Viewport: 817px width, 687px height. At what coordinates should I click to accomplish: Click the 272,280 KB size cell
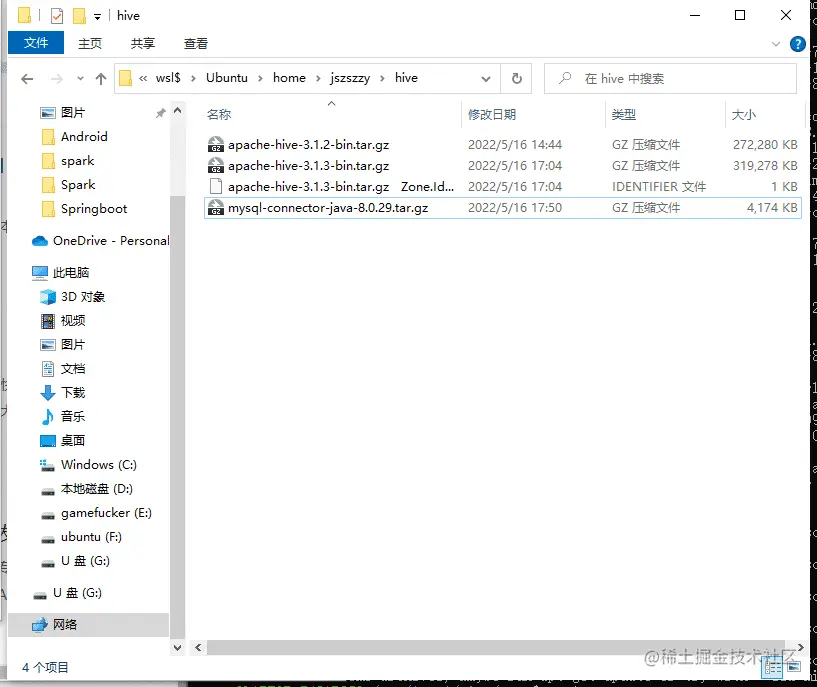(x=765, y=144)
